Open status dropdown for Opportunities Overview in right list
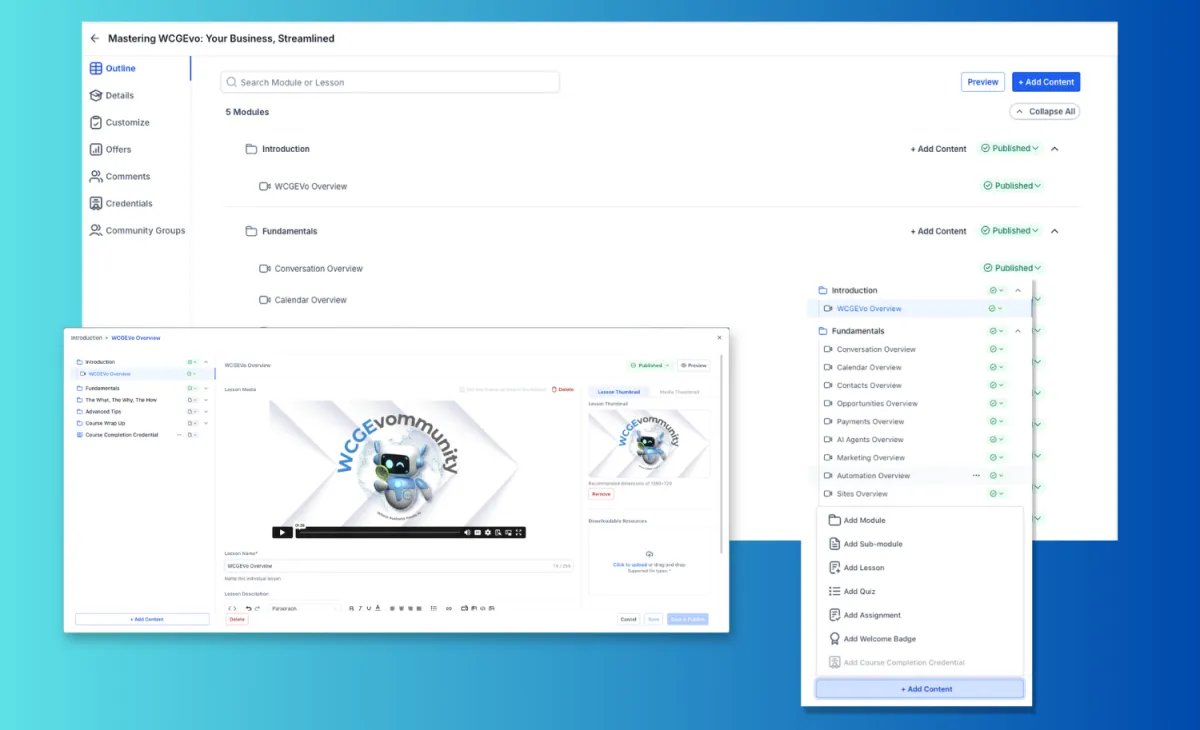 coord(997,403)
